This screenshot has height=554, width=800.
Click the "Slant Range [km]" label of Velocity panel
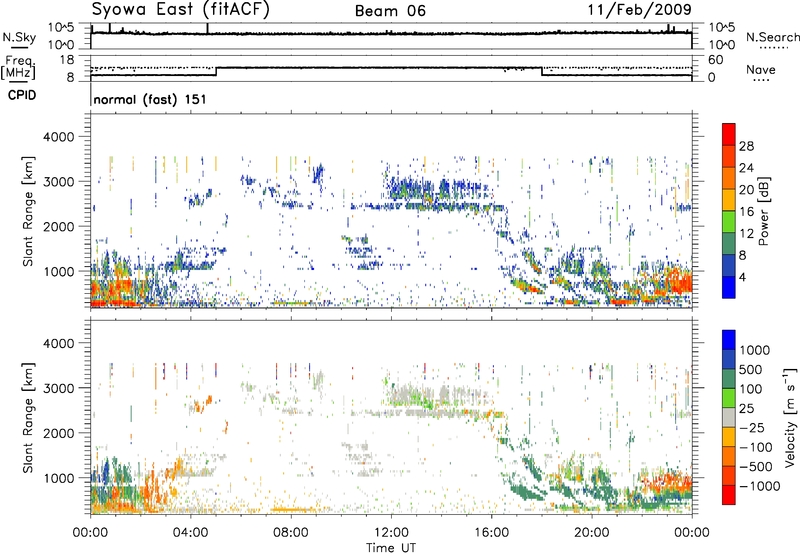click(28, 417)
